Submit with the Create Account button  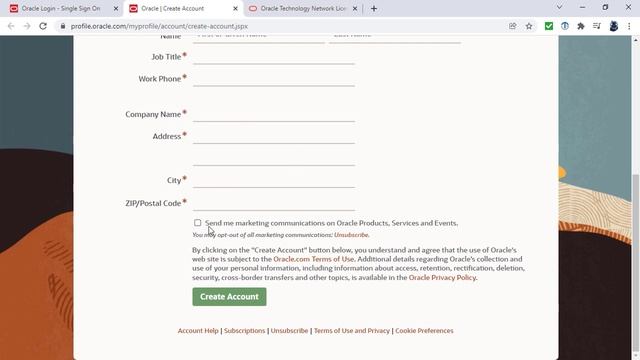click(229, 297)
